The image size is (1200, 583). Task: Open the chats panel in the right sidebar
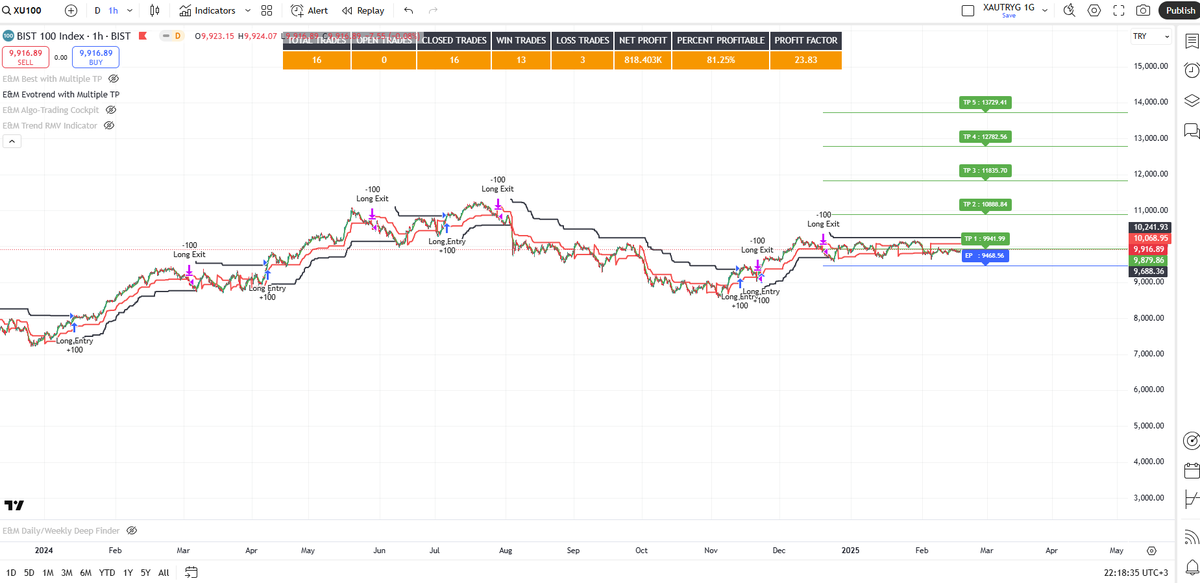pos(1191,130)
